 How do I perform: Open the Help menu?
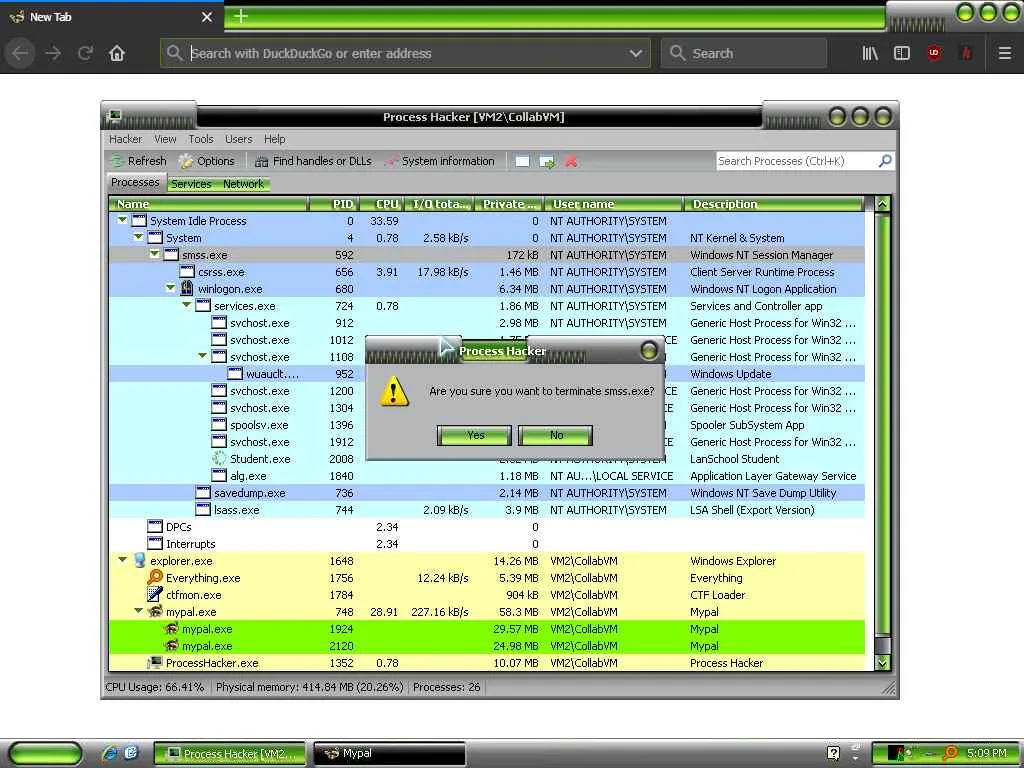tap(274, 139)
